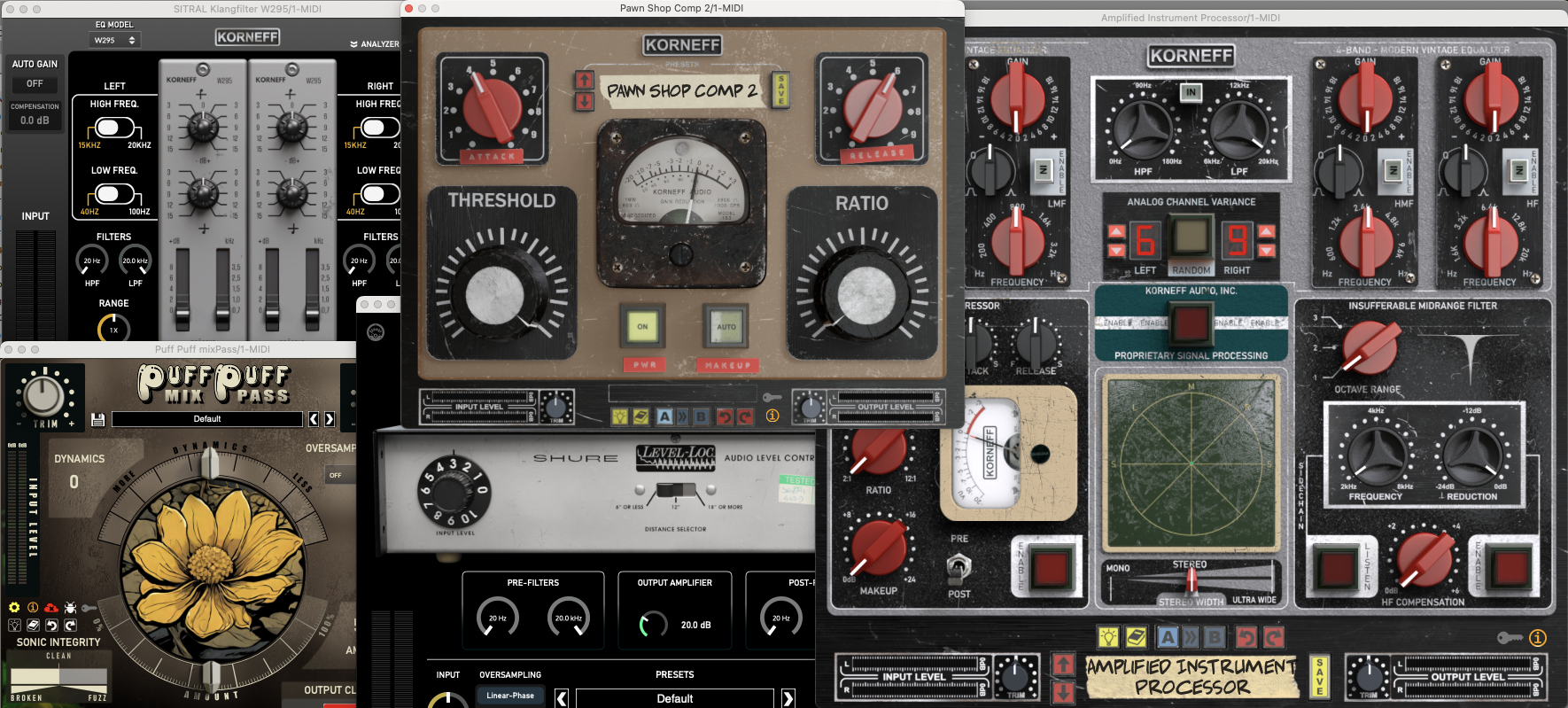Open the manual book icon in Amplified Instrument Processor
The width and height of the screenshot is (1568, 708).
coord(1137,636)
